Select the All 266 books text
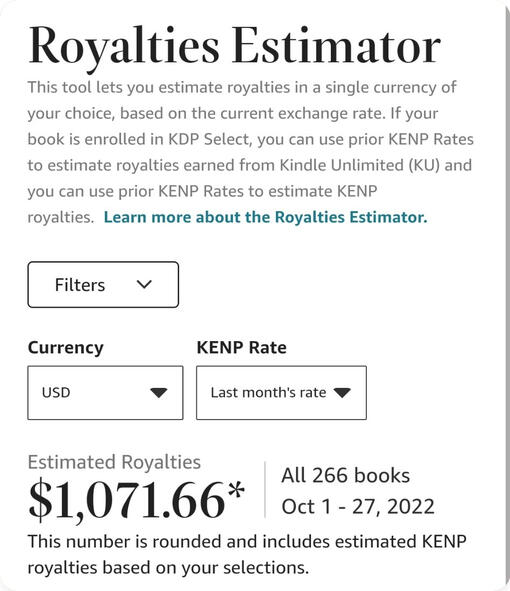510x591 pixels. click(x=345, y=475)
